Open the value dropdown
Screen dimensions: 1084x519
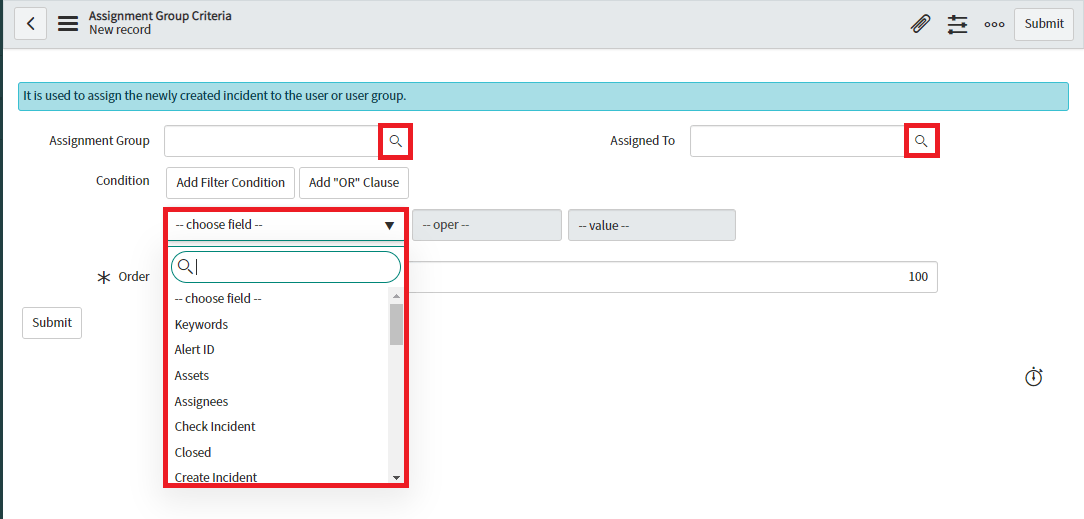[x=651, y=225]
